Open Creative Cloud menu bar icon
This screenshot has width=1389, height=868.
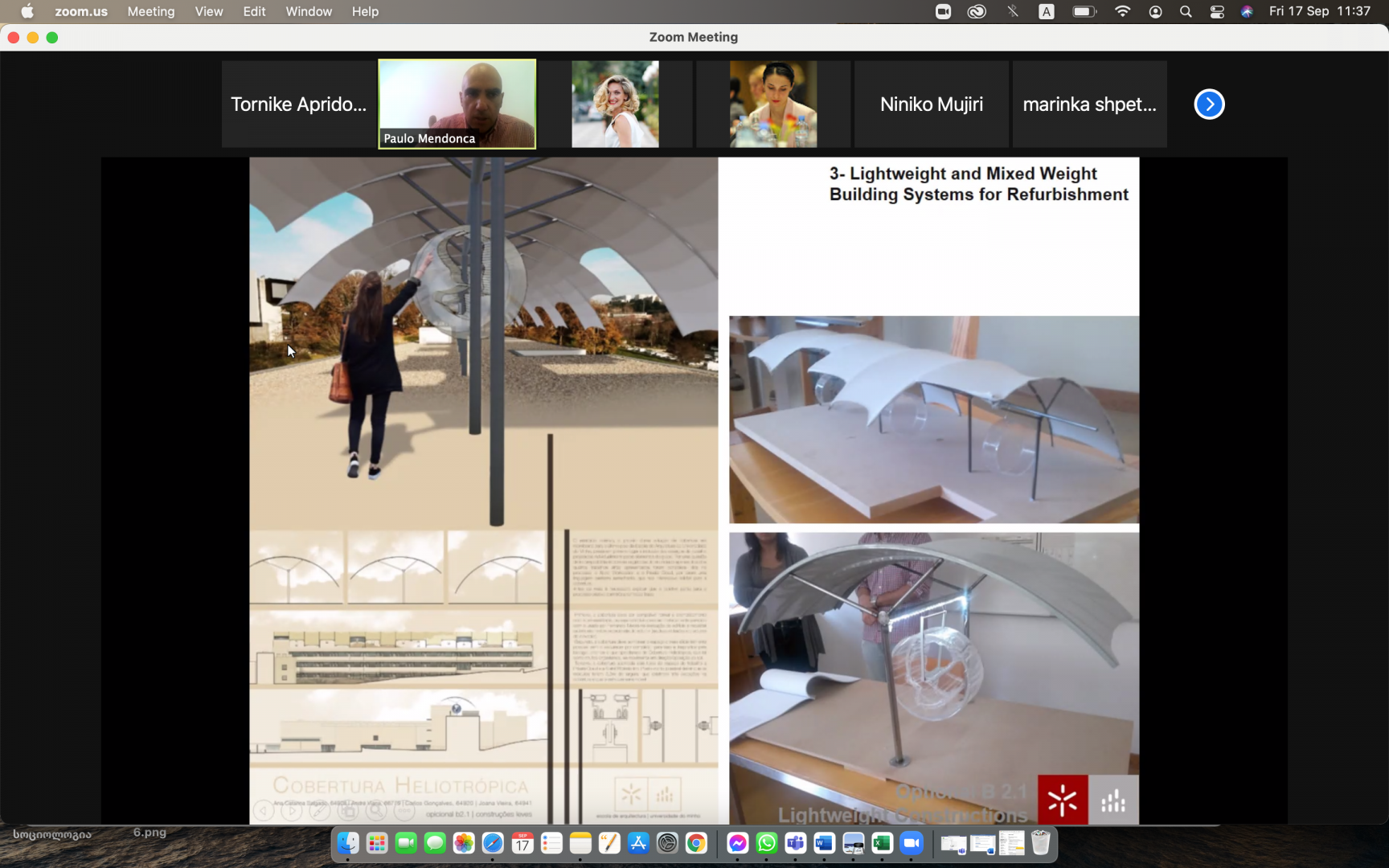[x=977, y=11]
